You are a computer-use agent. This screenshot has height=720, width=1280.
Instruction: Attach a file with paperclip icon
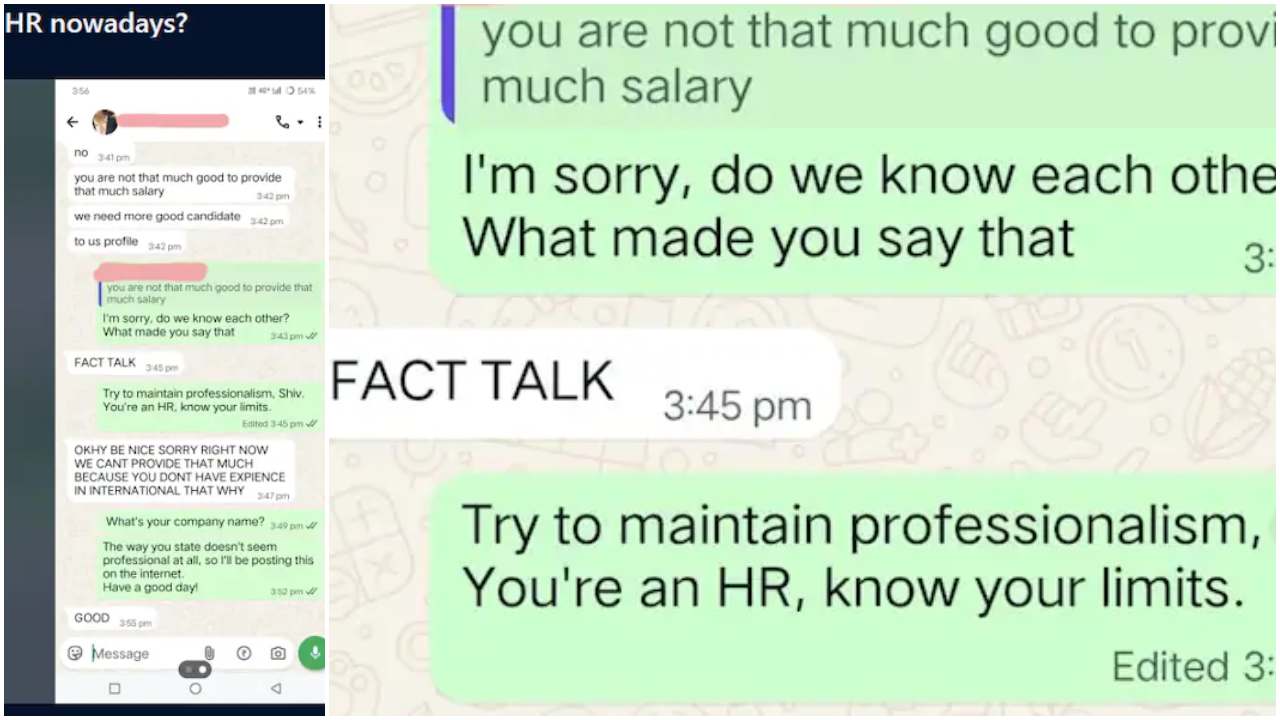[x=210, y=653]
